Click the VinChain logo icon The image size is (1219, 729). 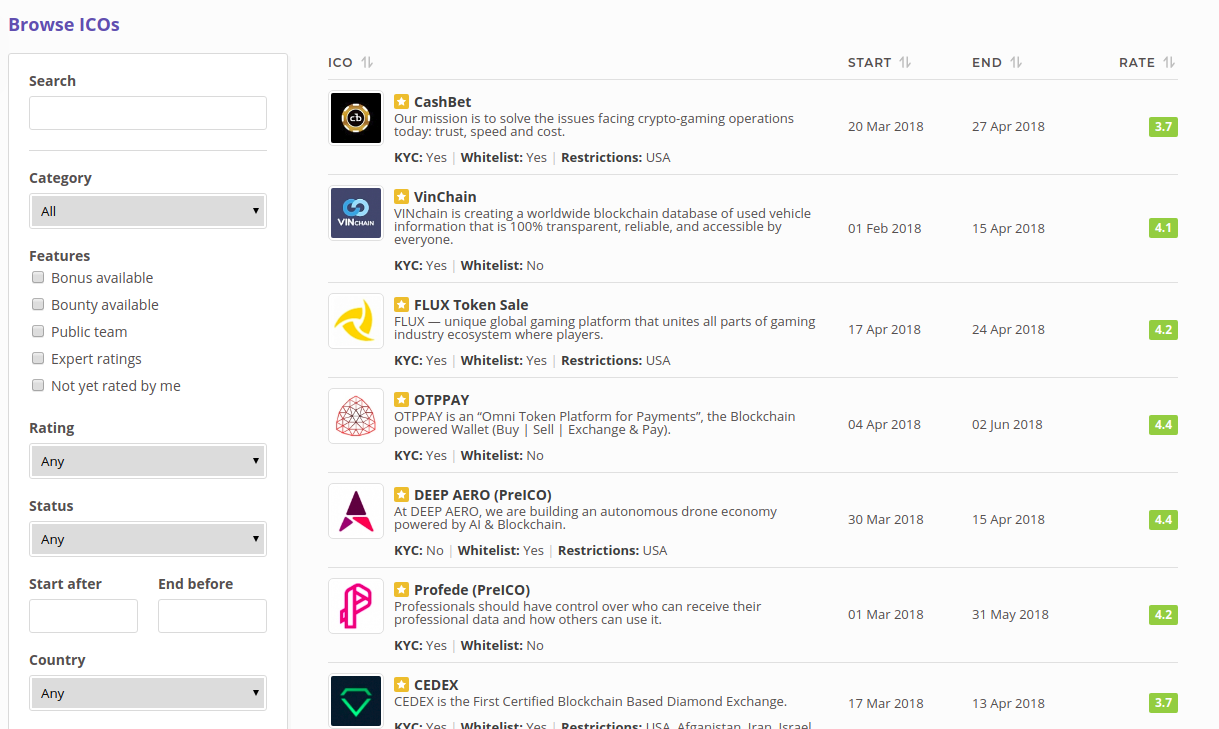coord(356,213)
